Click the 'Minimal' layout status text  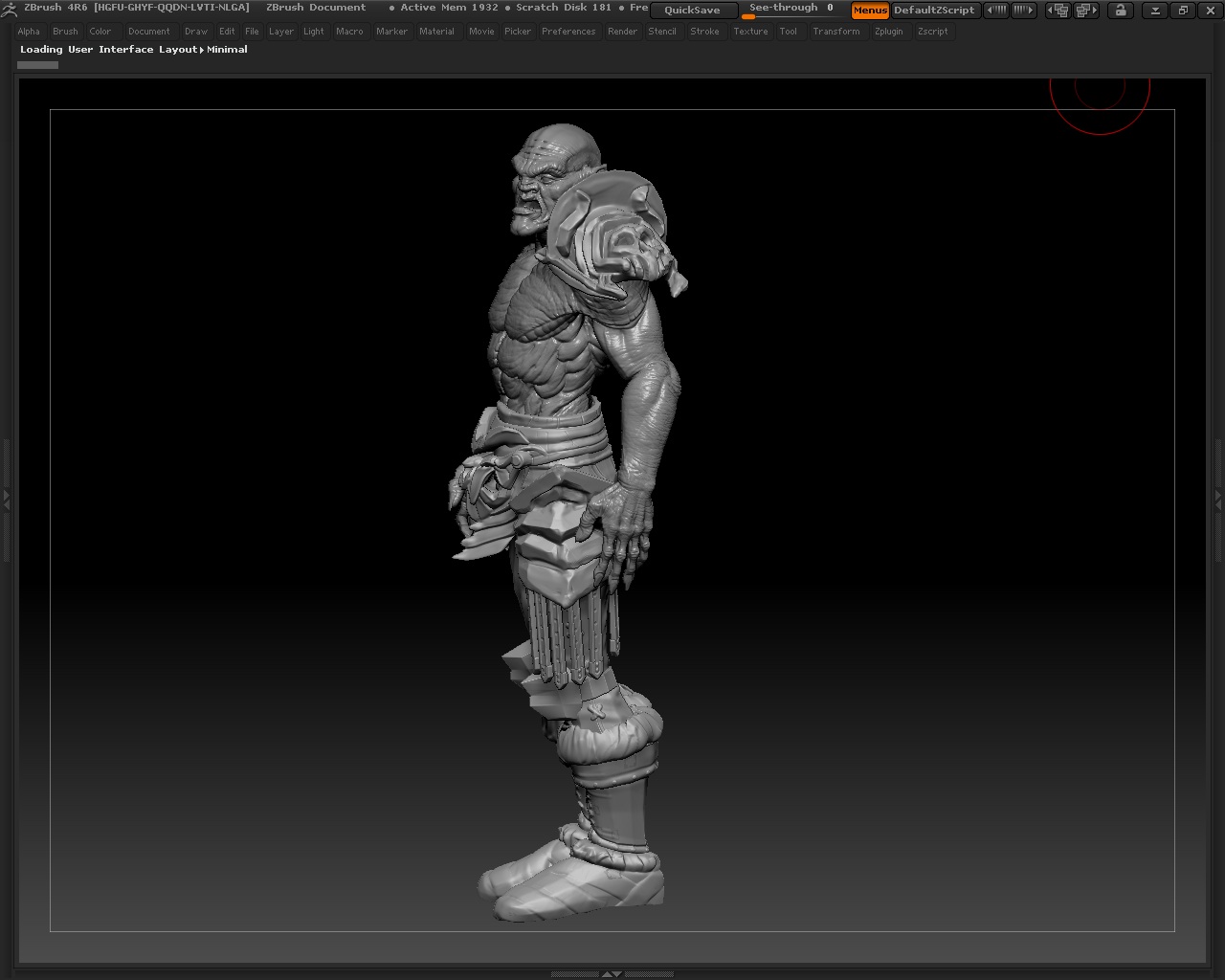click(x=228, y=50)
